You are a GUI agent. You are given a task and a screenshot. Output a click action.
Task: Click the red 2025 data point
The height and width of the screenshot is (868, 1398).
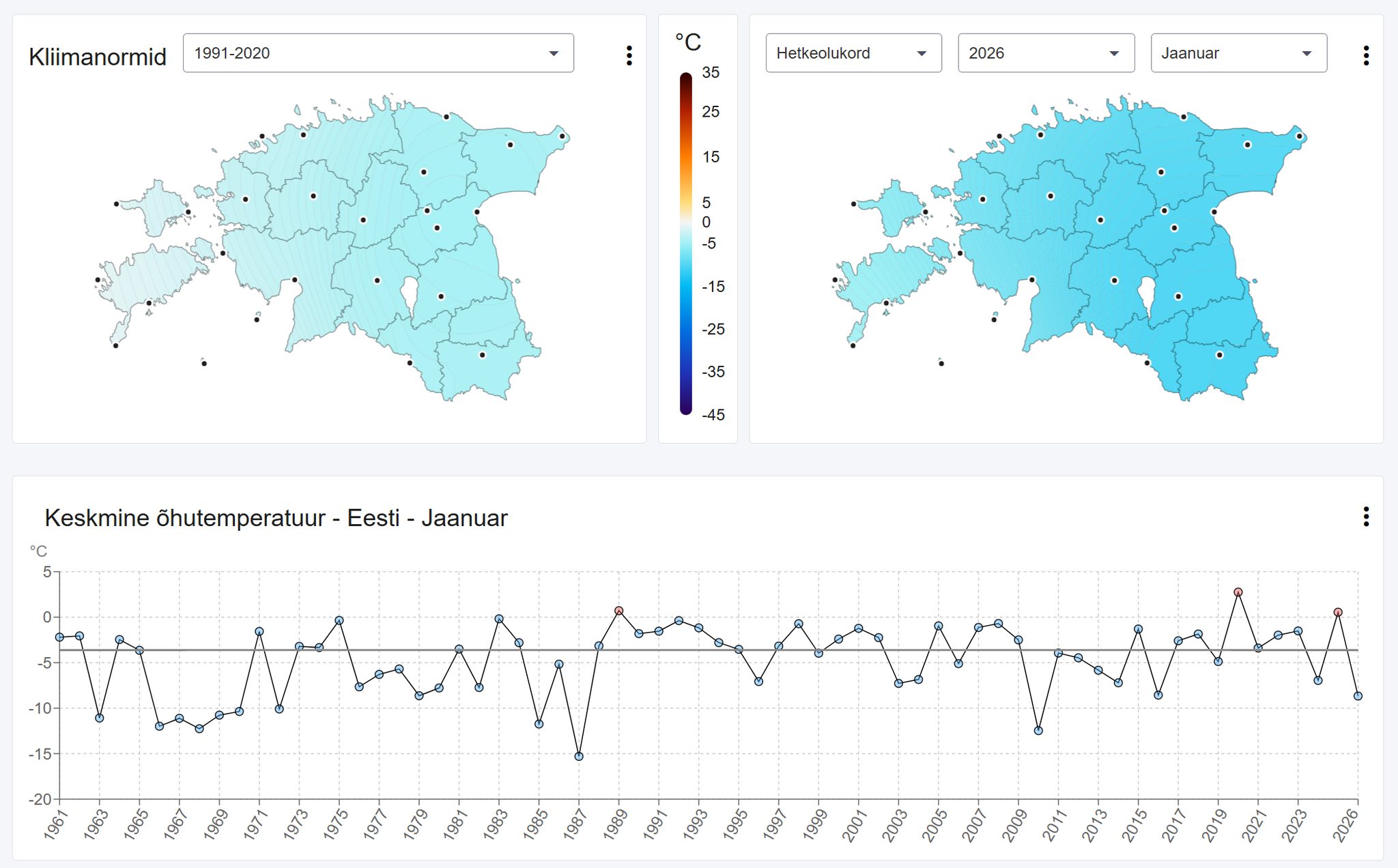tap(1338, 612)
